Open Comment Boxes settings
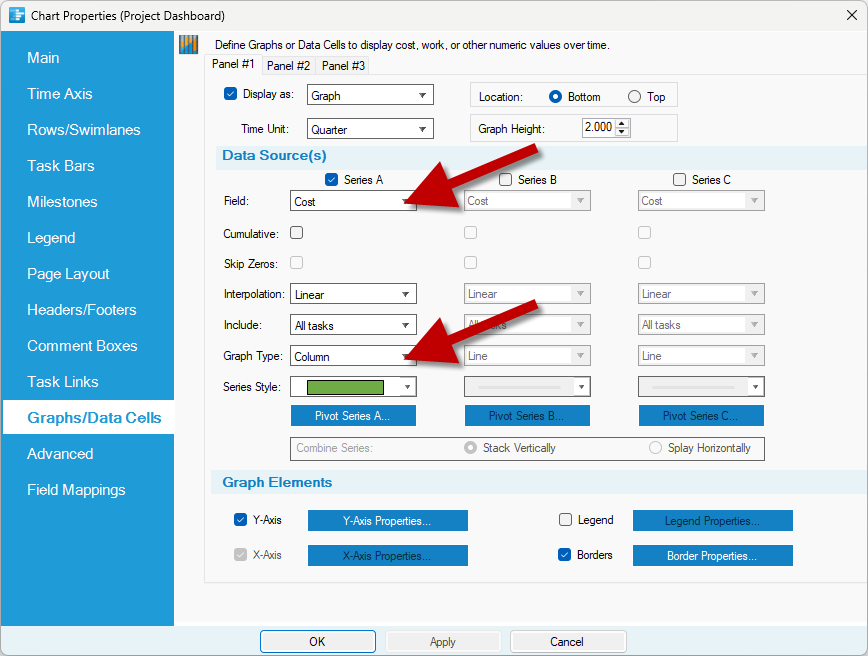 pyautogui.click(x=82, y=345)
